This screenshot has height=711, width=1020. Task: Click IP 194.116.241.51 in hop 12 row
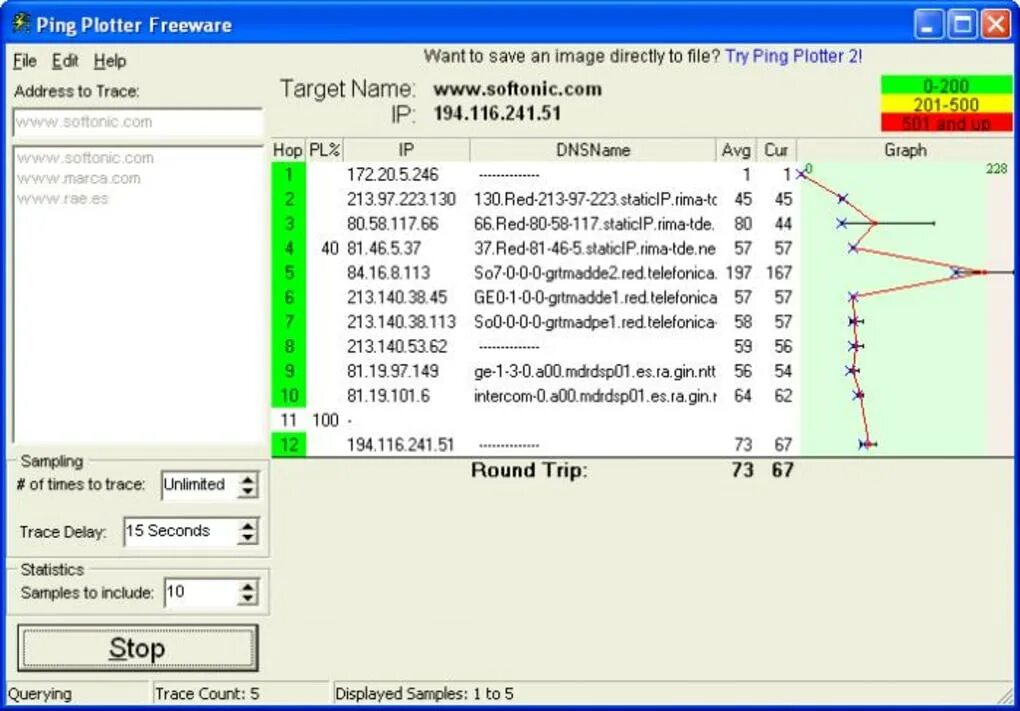[x=400, y=445]
